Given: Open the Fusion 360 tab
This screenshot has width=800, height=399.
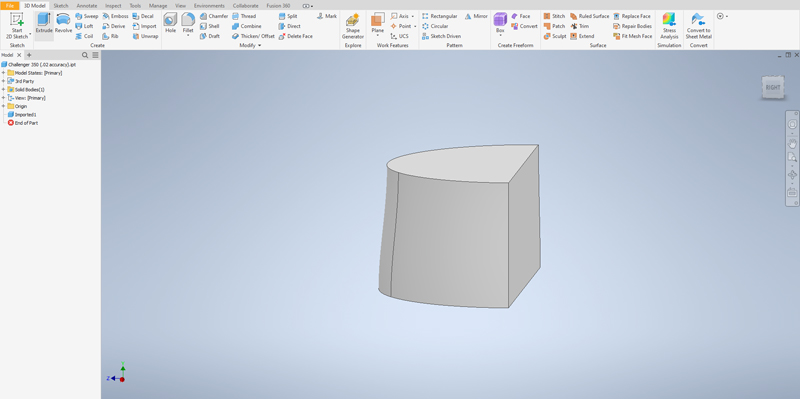Looking at the screenshot, I should 278,6.
